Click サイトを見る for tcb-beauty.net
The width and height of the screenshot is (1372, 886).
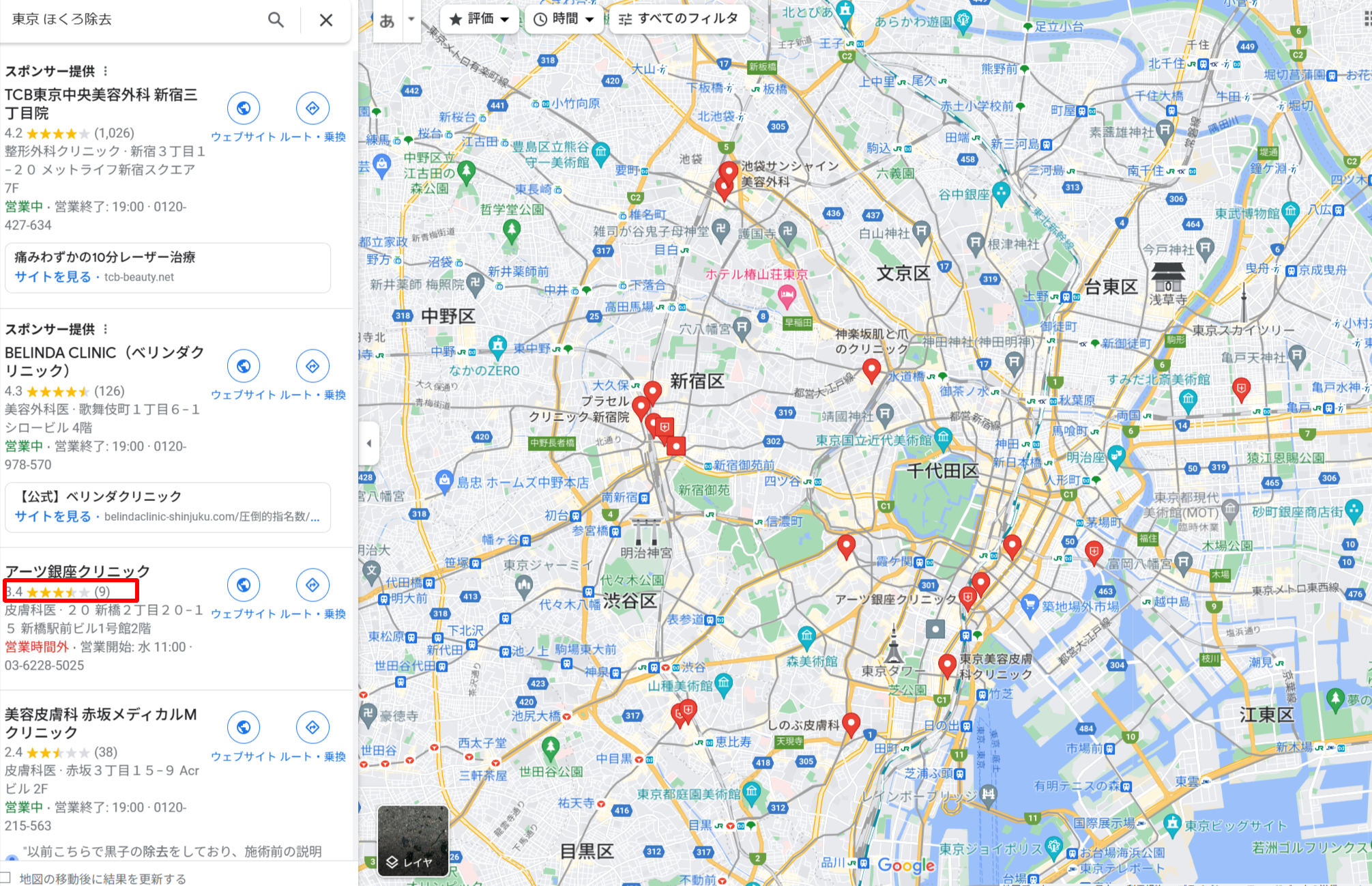53,277
